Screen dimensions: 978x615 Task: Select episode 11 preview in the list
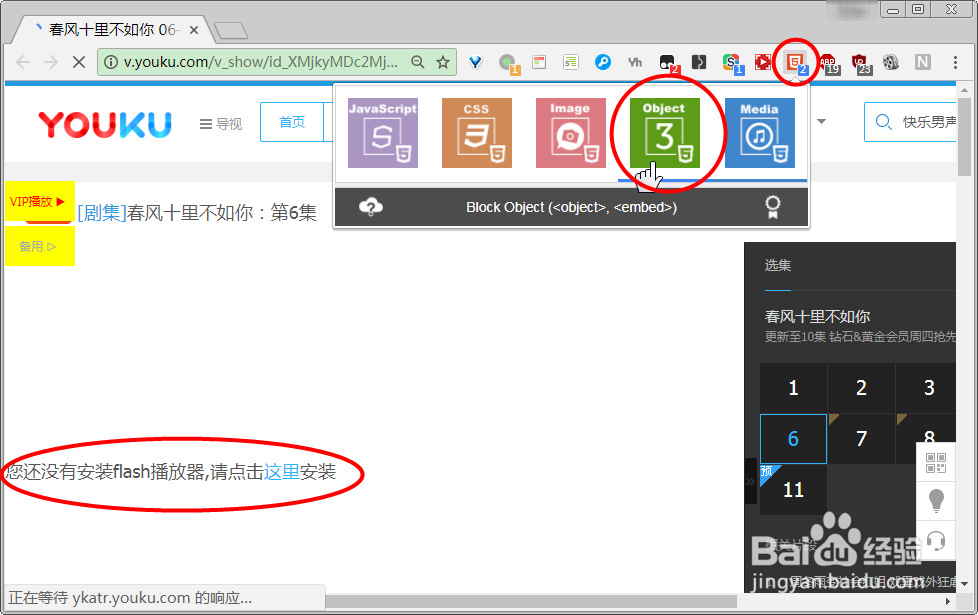point(793,490)
